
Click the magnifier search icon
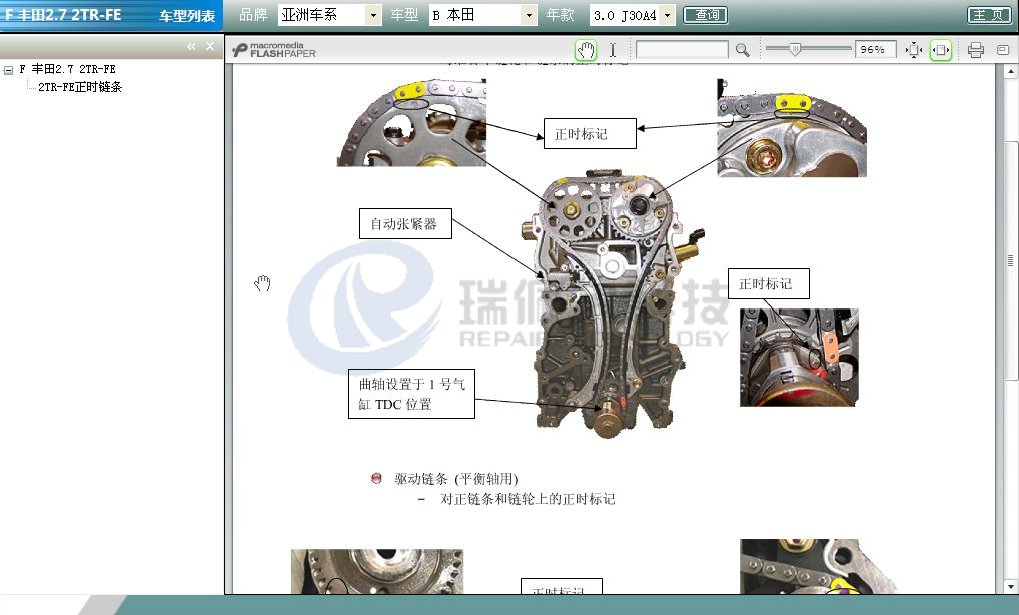pyautogui.click(x=742, y=50)
